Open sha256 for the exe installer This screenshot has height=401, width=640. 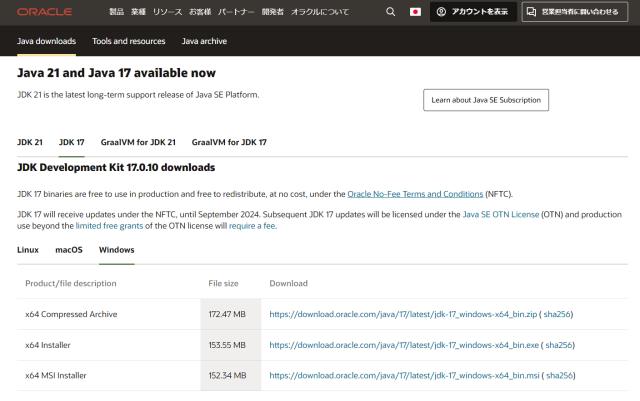pyautogui.click(x=559, y=345)
